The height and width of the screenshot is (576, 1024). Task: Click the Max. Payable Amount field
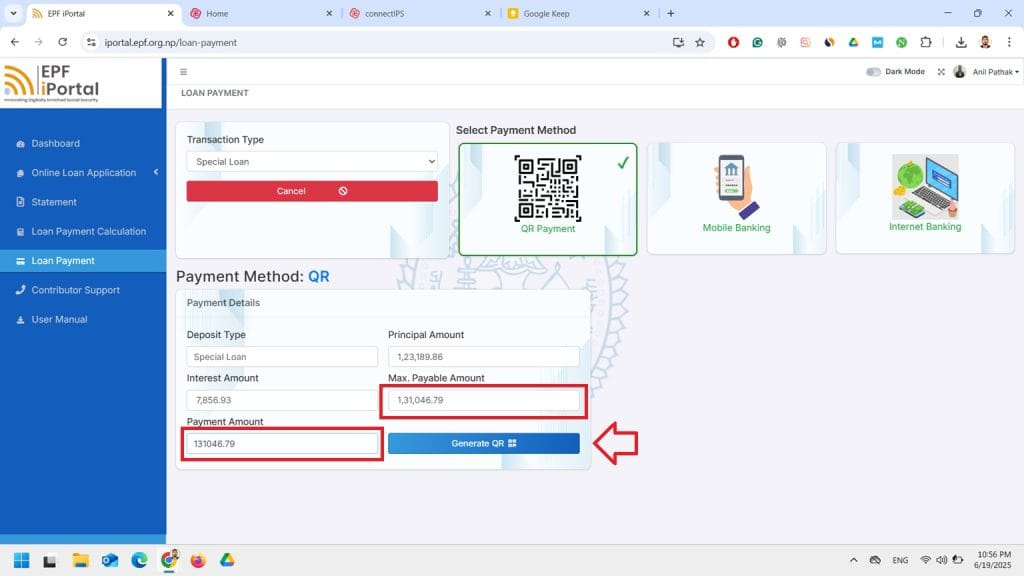[483, 400]
